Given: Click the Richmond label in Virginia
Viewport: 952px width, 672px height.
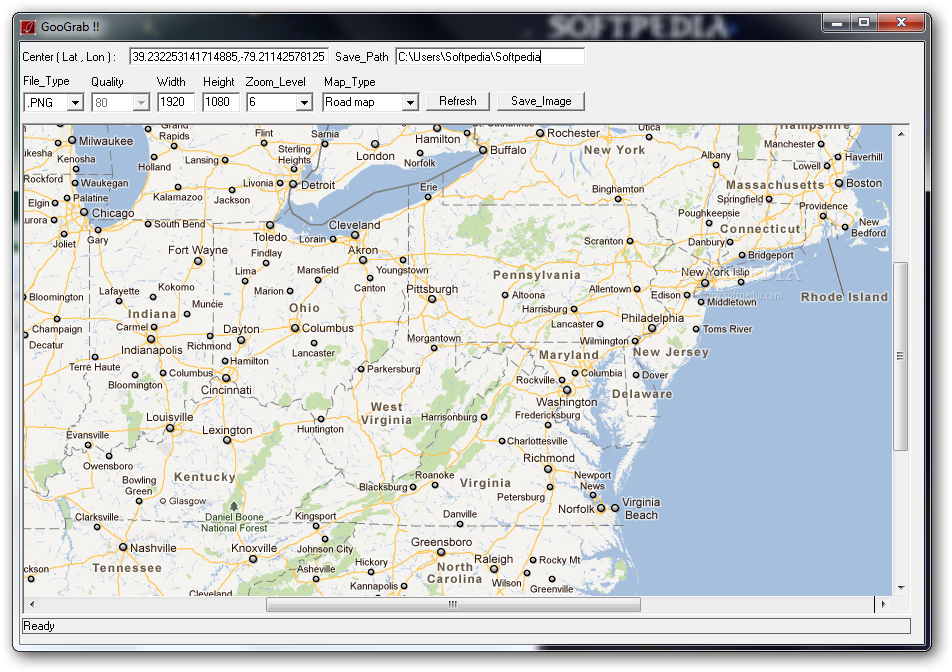Looking at the screenshot, I should point(549,458).
